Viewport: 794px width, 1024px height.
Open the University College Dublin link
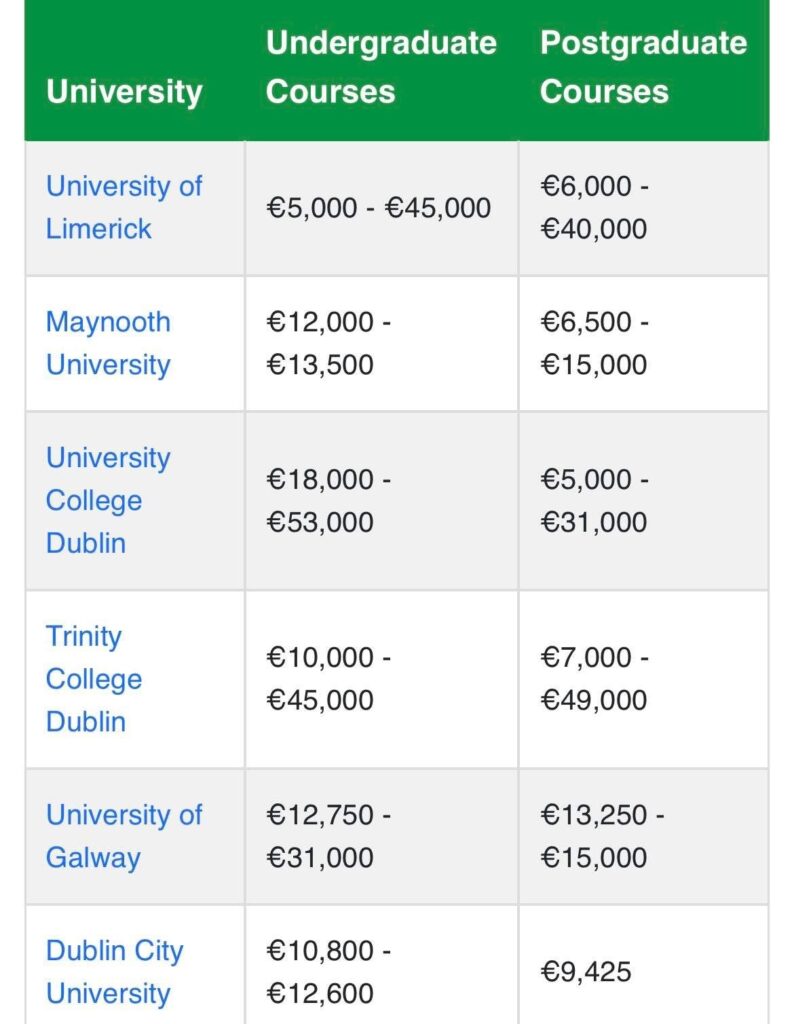108,500
